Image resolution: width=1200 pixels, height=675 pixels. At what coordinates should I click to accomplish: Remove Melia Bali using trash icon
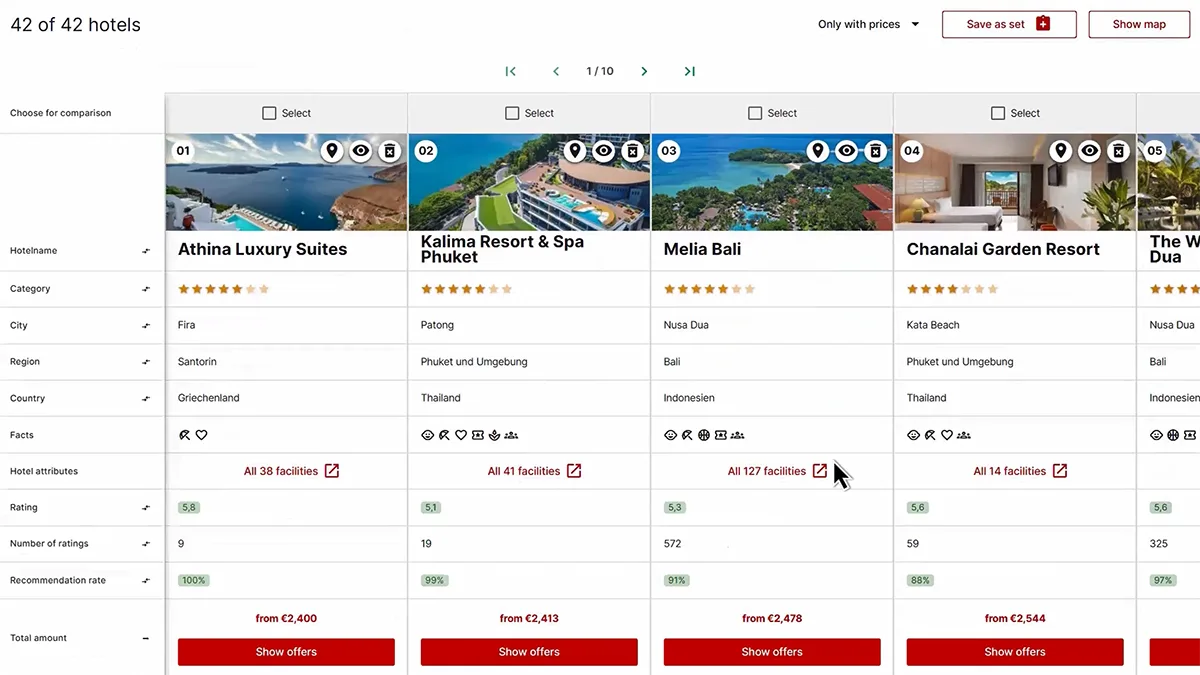(876, 151)
